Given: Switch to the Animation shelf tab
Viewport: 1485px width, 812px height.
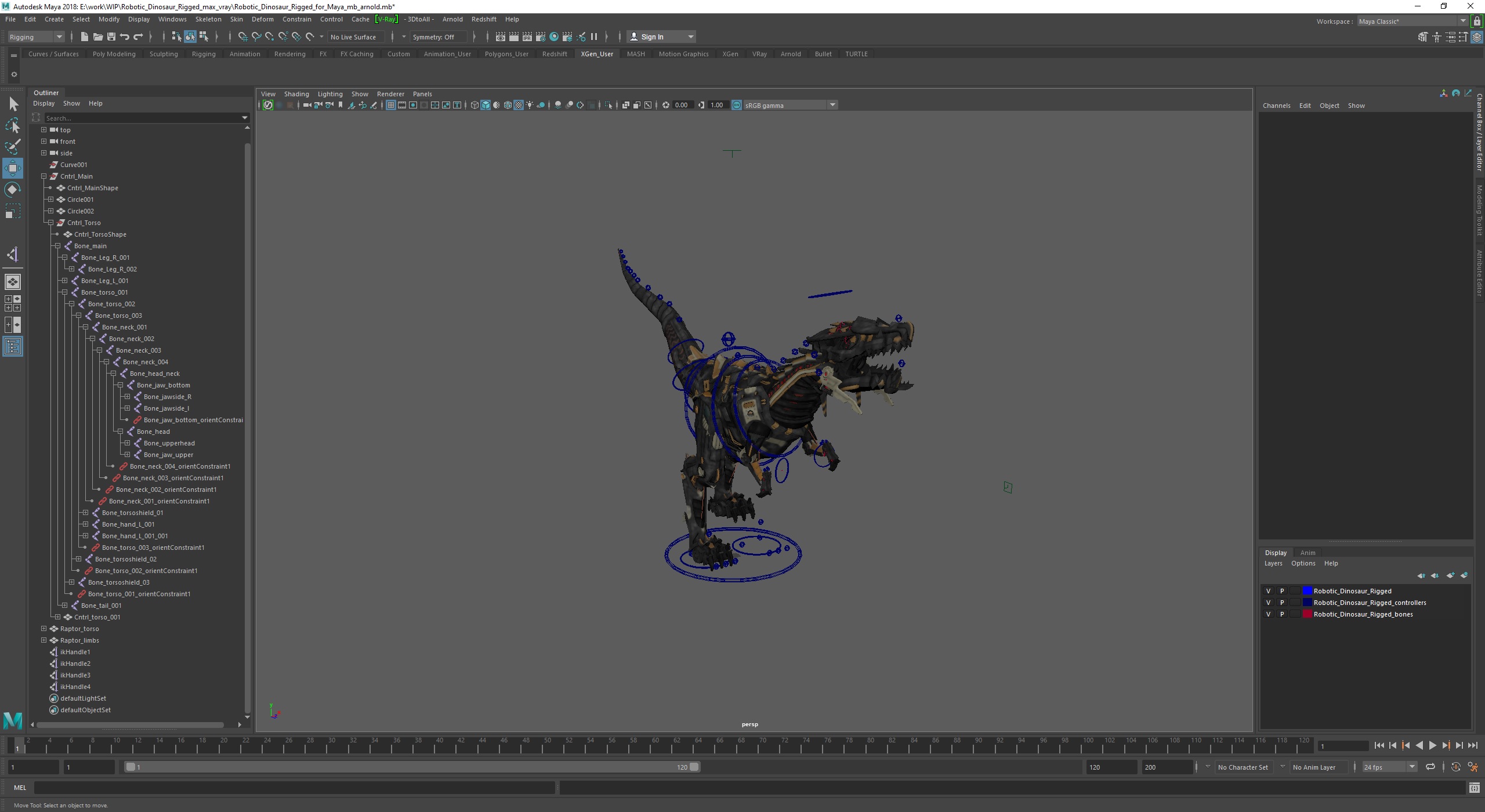Looking at the screenshot, I should (245, 54).
